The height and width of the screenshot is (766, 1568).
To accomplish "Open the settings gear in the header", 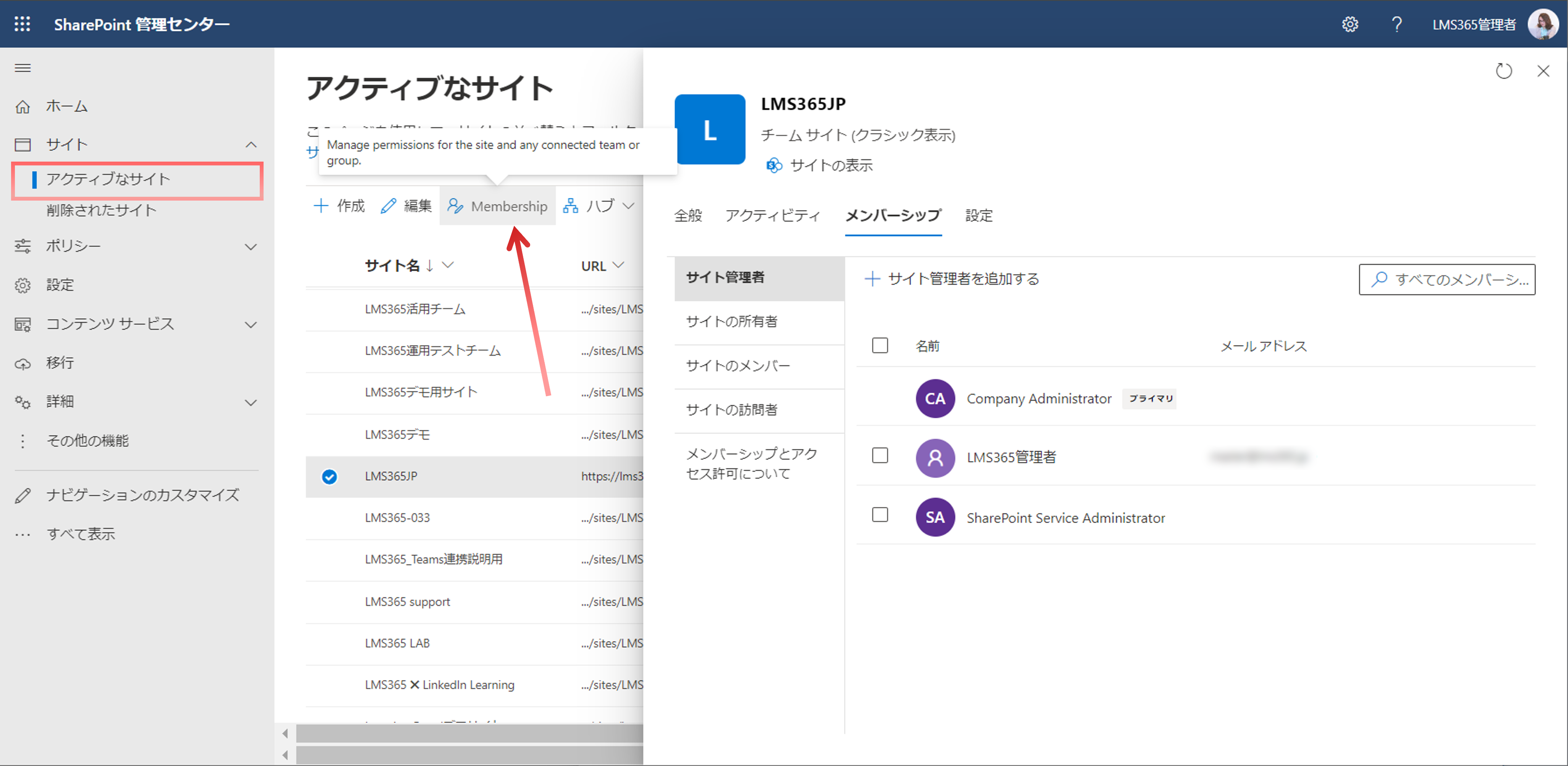I will click(x=1350, y=24).
